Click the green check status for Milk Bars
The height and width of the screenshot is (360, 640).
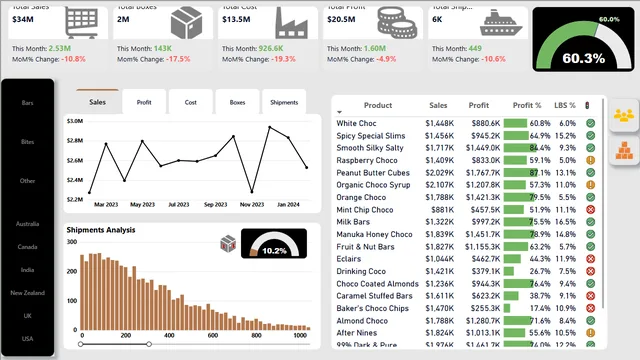tap(590, 222)
